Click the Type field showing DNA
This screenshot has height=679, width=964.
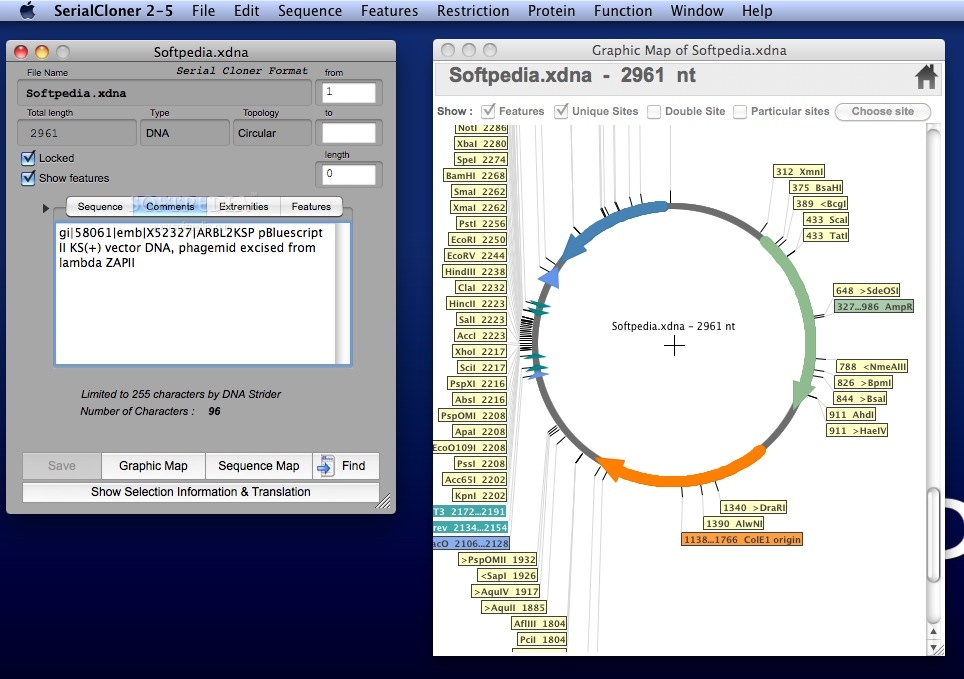(x=183, y=133)
